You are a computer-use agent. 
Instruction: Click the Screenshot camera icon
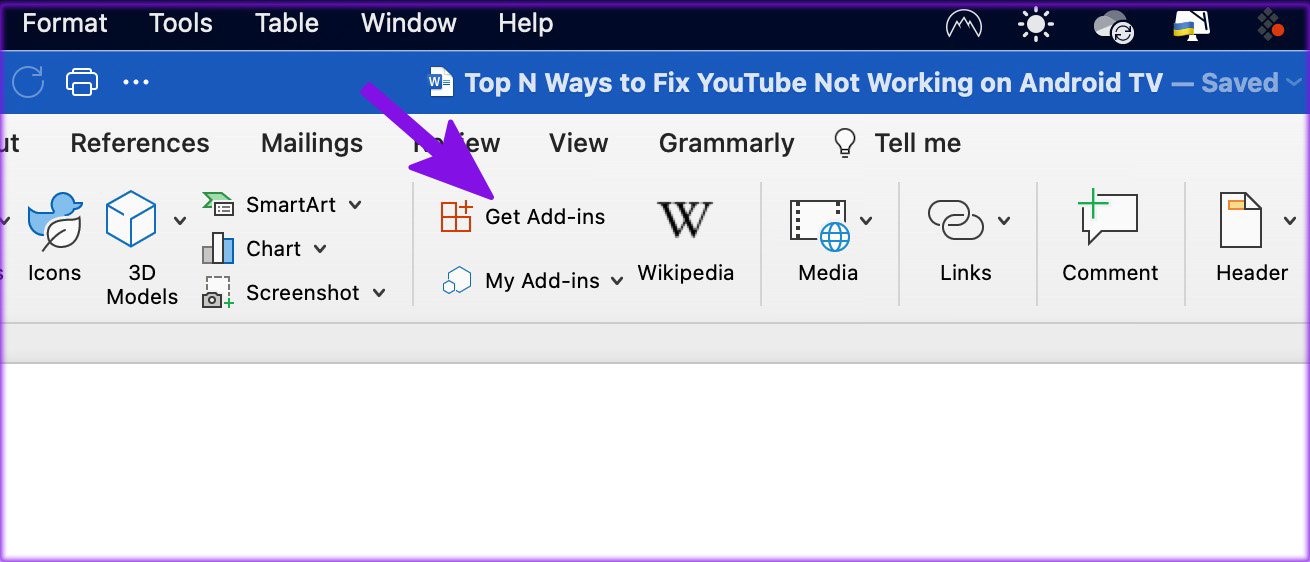point(217,293)
